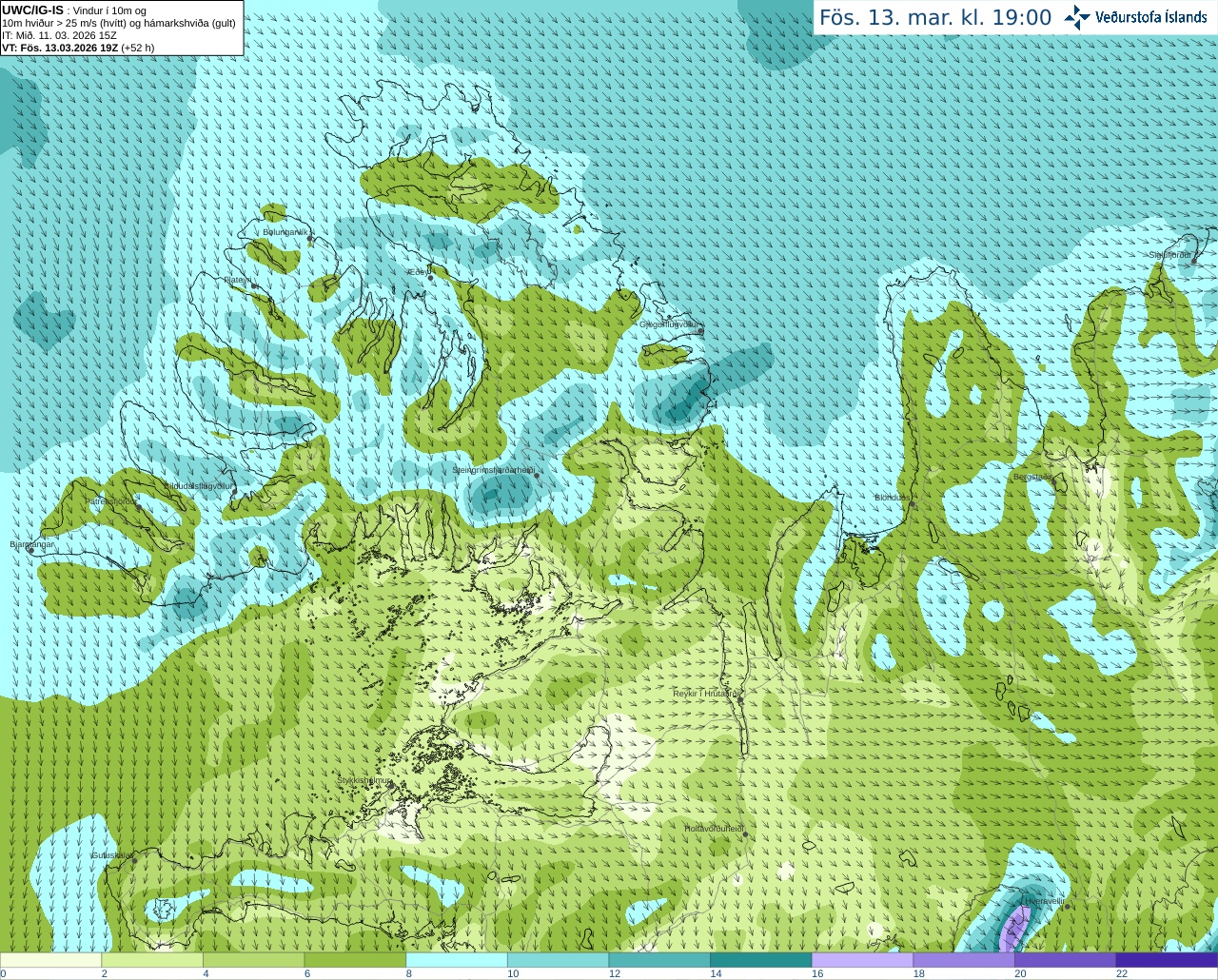Viewport: 1218px width, 980px height.
Task: Select the 10–12 m/s turquoise legend swatch
Action: tap(558, 960)
